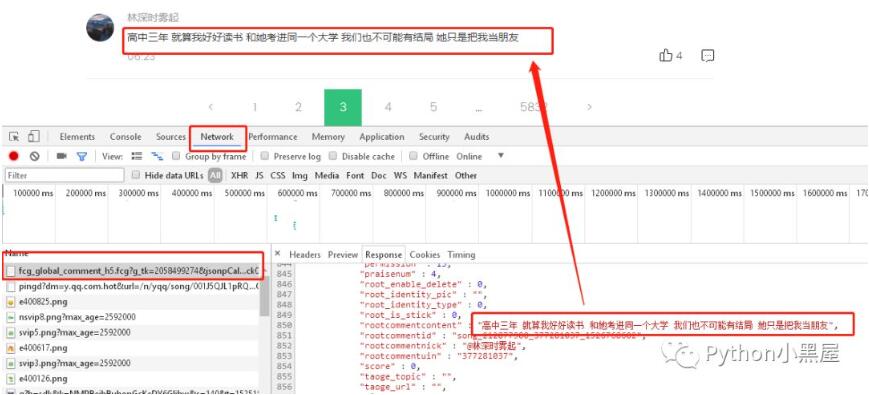Screen dimensions: 869x395
Task: Open the Memory tab
Action: pyautogui.click(x=328, y=137)
